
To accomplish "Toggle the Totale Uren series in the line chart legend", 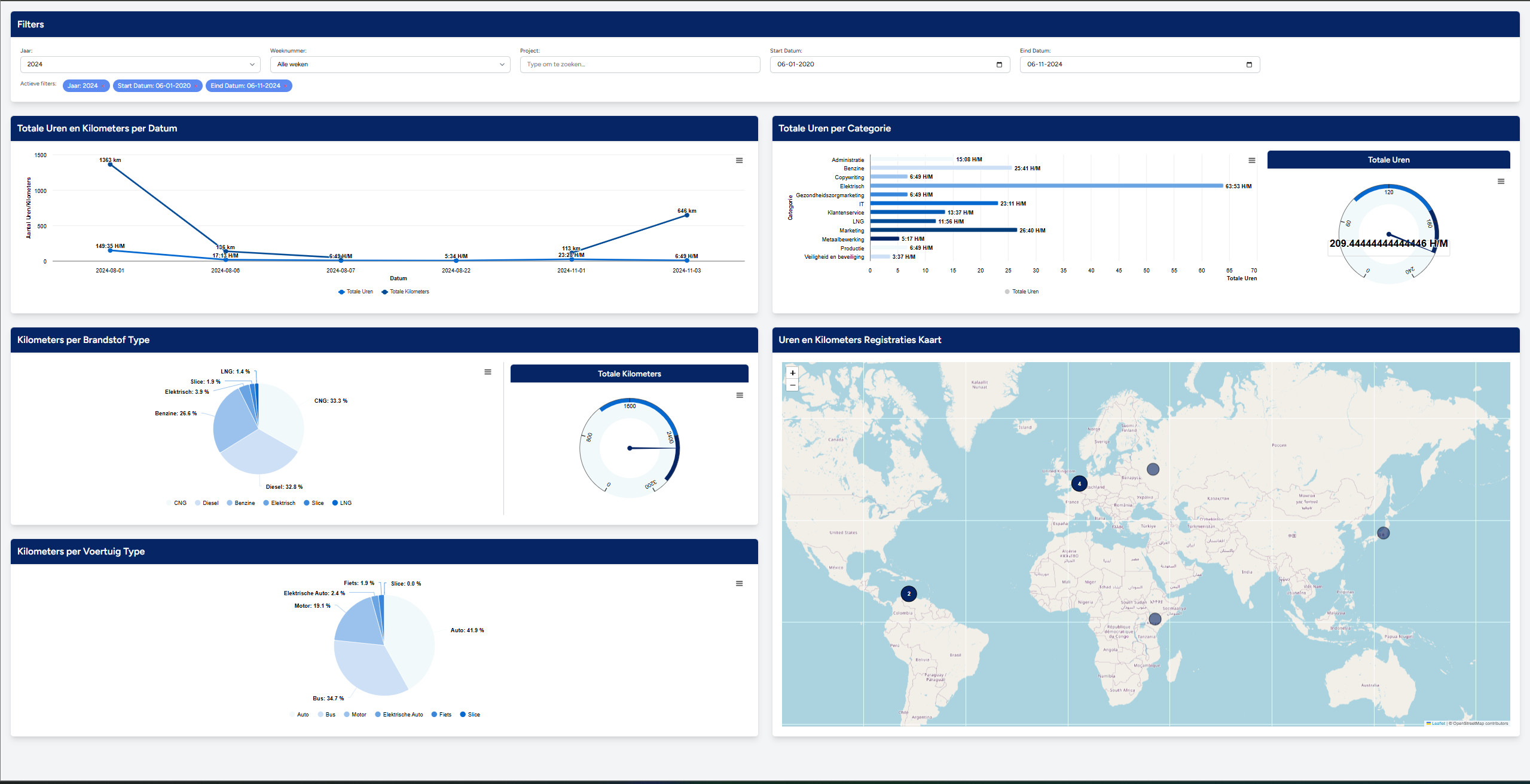I will point(356,292).
